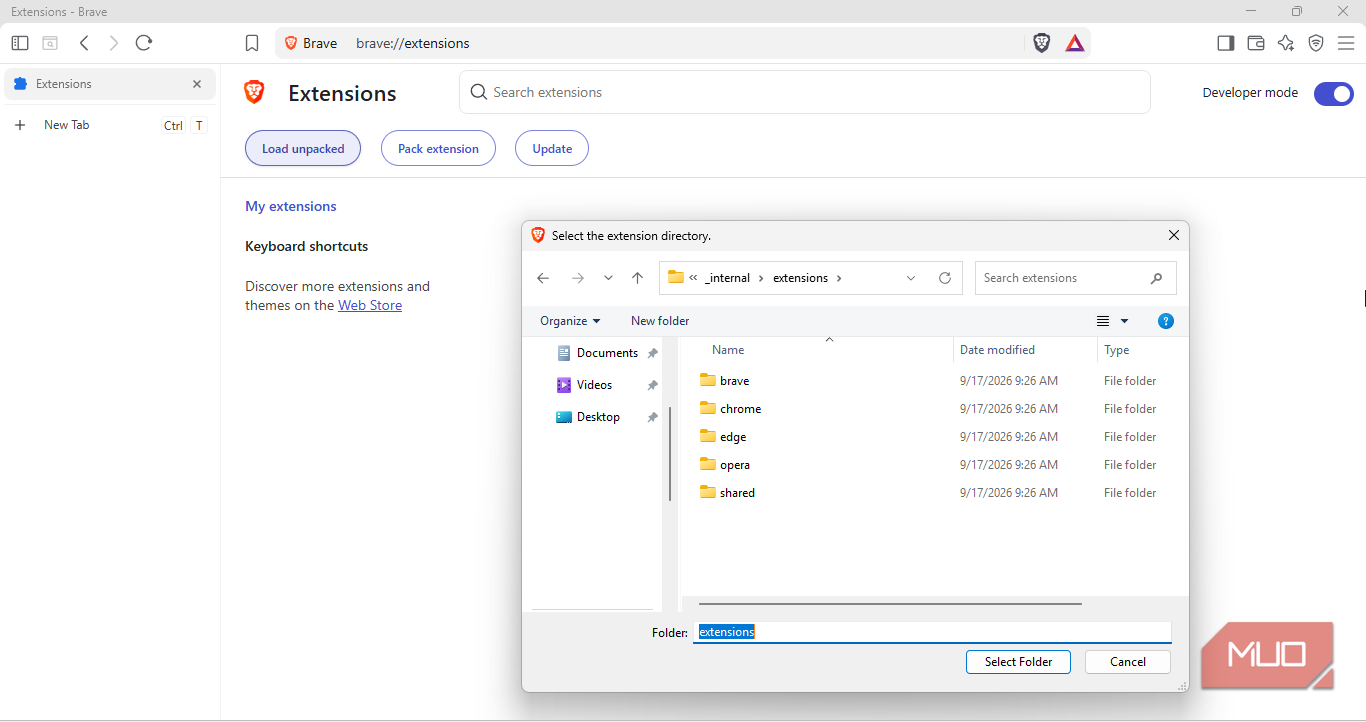Refresh the extensions folder listing

pos(945,278)
